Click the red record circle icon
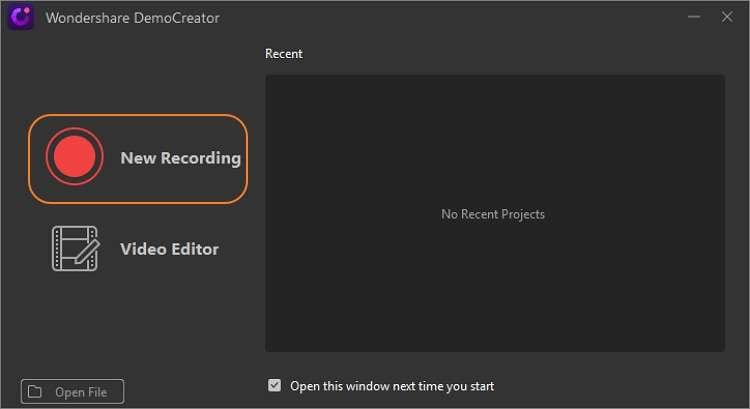Image resolution: width=750 pixels, height=409 pixels. (x=75, y=157)
